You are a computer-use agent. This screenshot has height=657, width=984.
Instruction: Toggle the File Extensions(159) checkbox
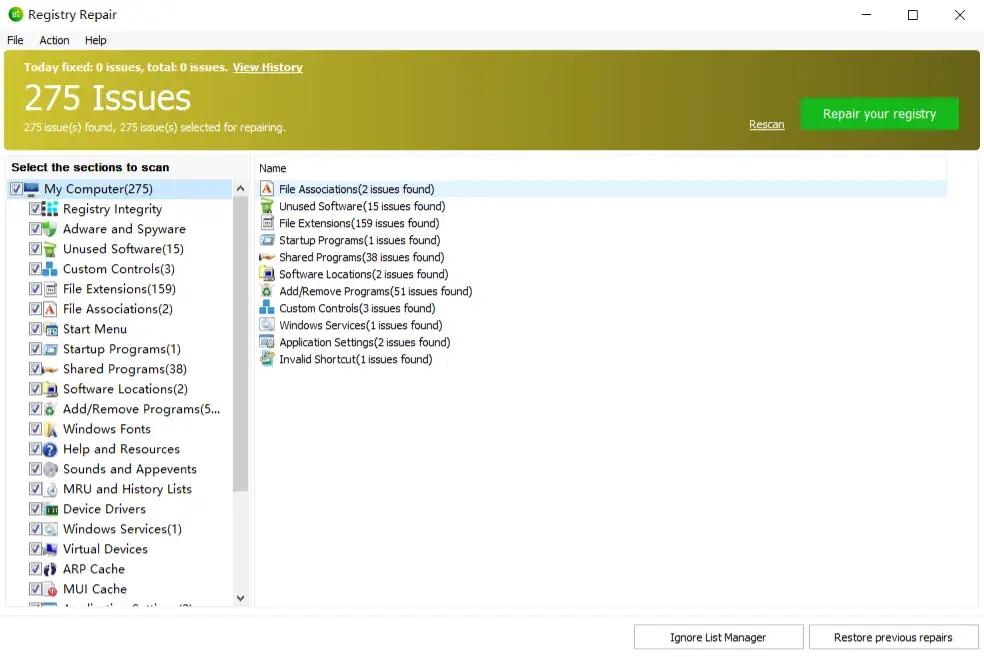click(x=35, y=289)
